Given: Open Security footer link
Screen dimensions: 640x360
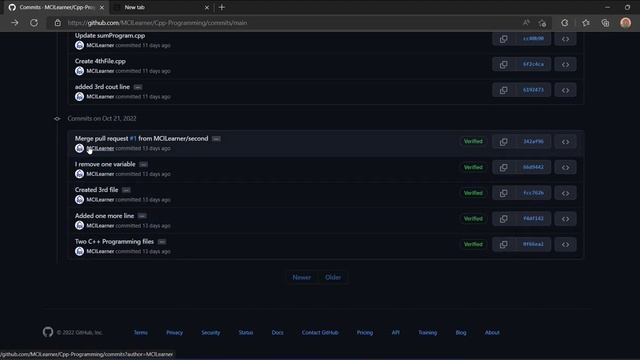Looking at the screenshot, I should point(211,333).
